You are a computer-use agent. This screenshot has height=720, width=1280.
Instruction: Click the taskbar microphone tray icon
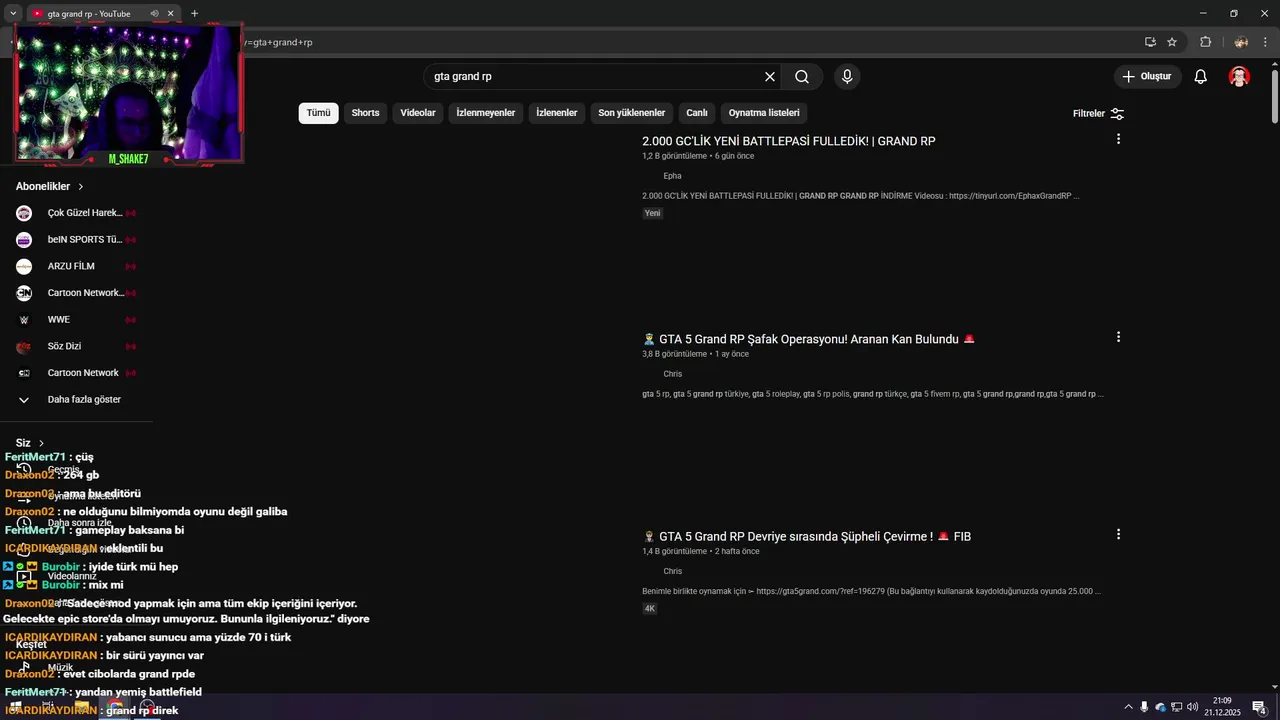click(1144, 707)
